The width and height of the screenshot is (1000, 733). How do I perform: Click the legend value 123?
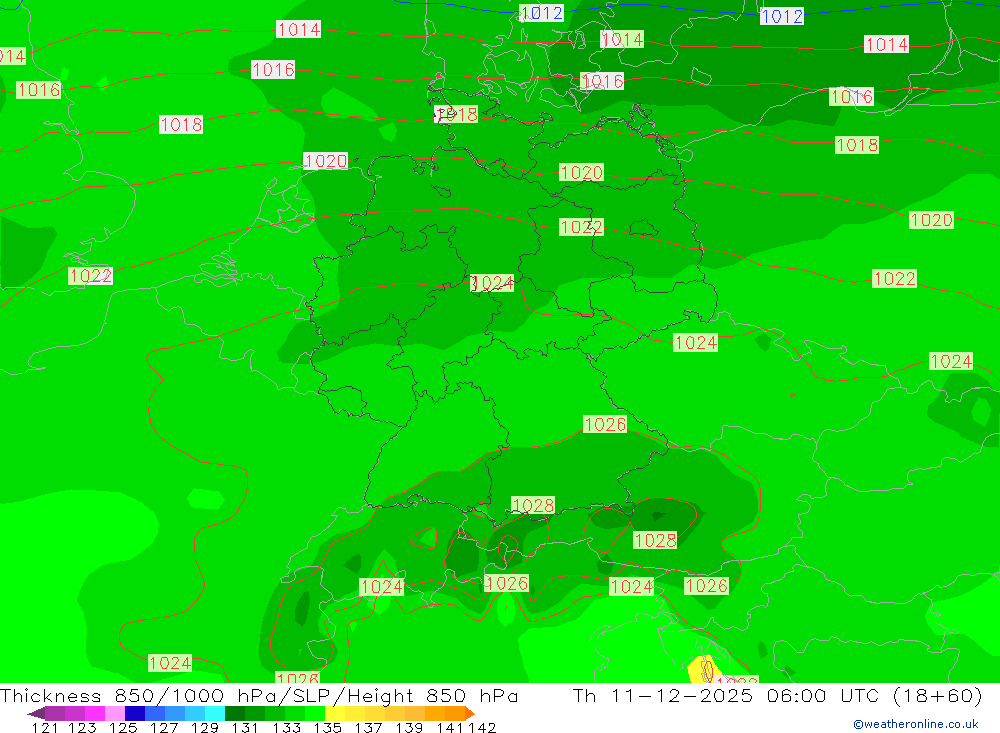coord(82,727)
